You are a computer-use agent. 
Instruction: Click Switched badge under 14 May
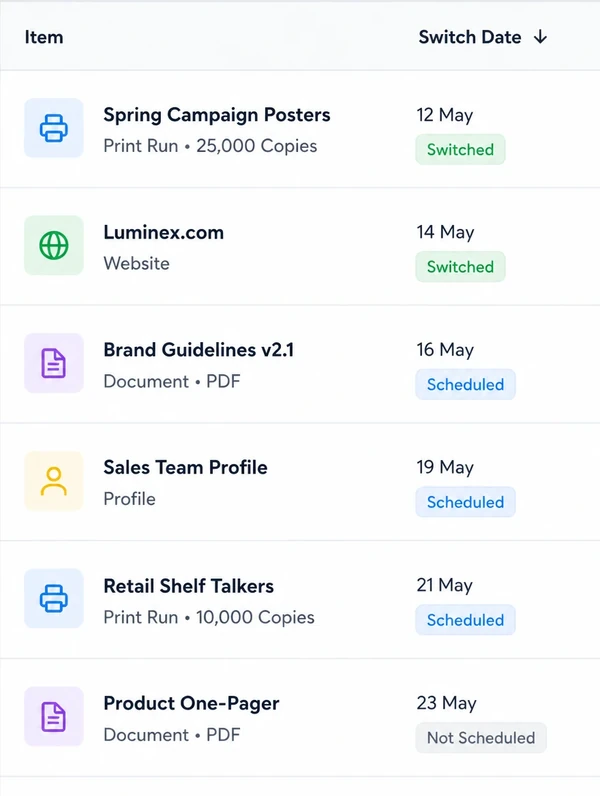[x=460, y=267]
